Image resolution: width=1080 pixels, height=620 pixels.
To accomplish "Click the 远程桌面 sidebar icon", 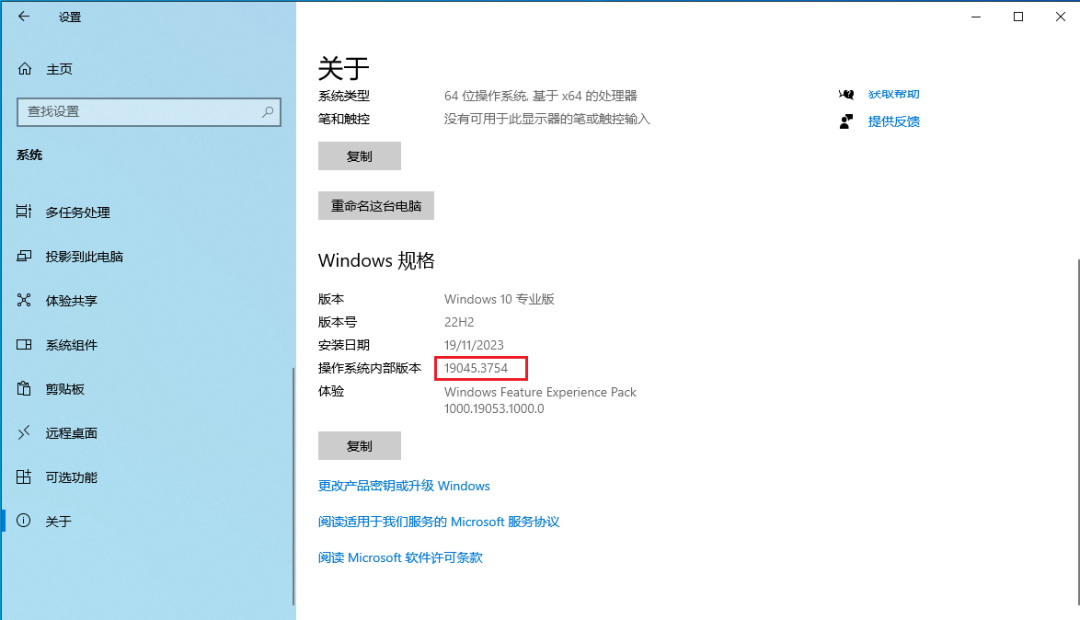I will tap(24, 433).
